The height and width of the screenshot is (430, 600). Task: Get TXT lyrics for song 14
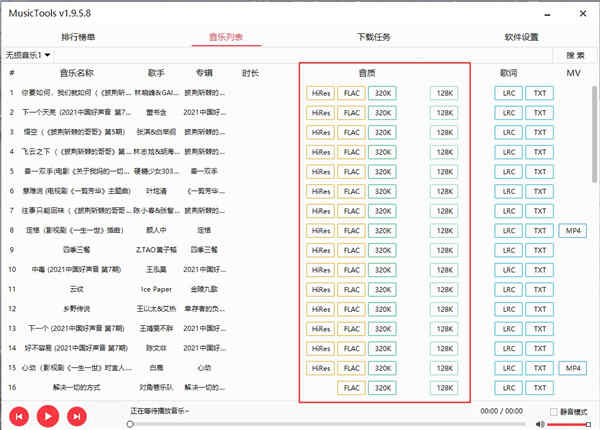point(540,349)
